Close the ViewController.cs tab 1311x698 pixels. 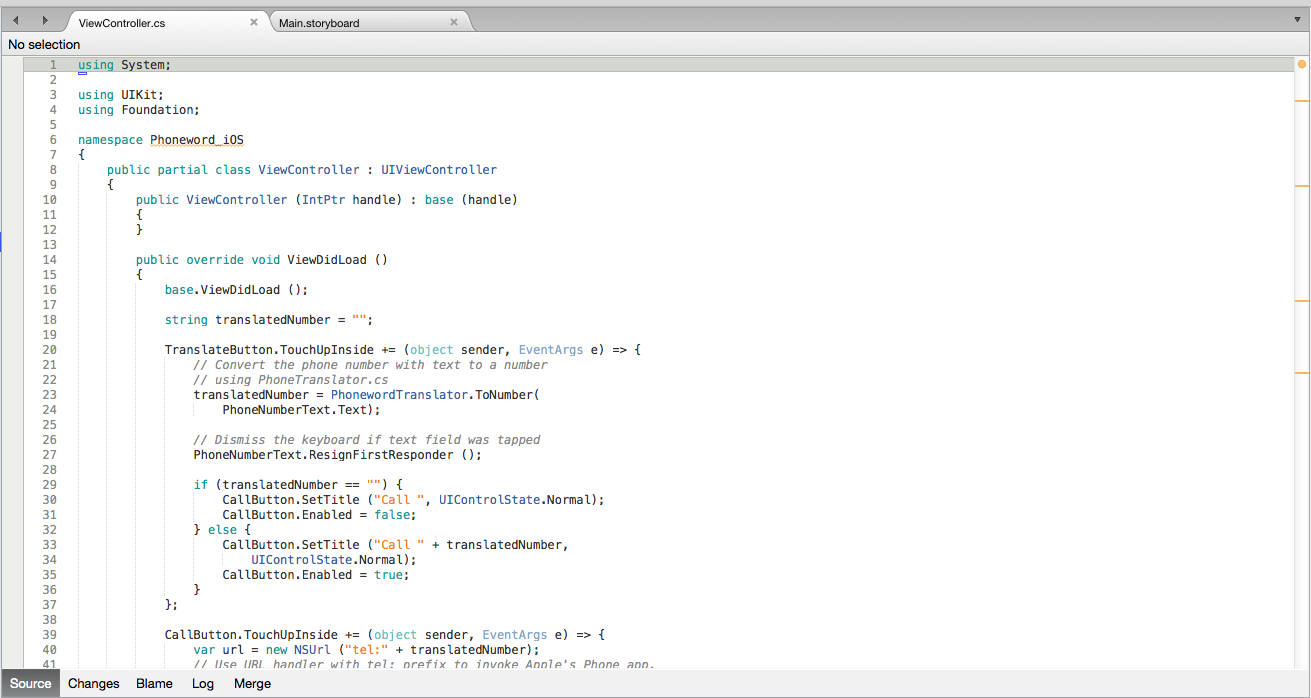(x=254, y=22)
